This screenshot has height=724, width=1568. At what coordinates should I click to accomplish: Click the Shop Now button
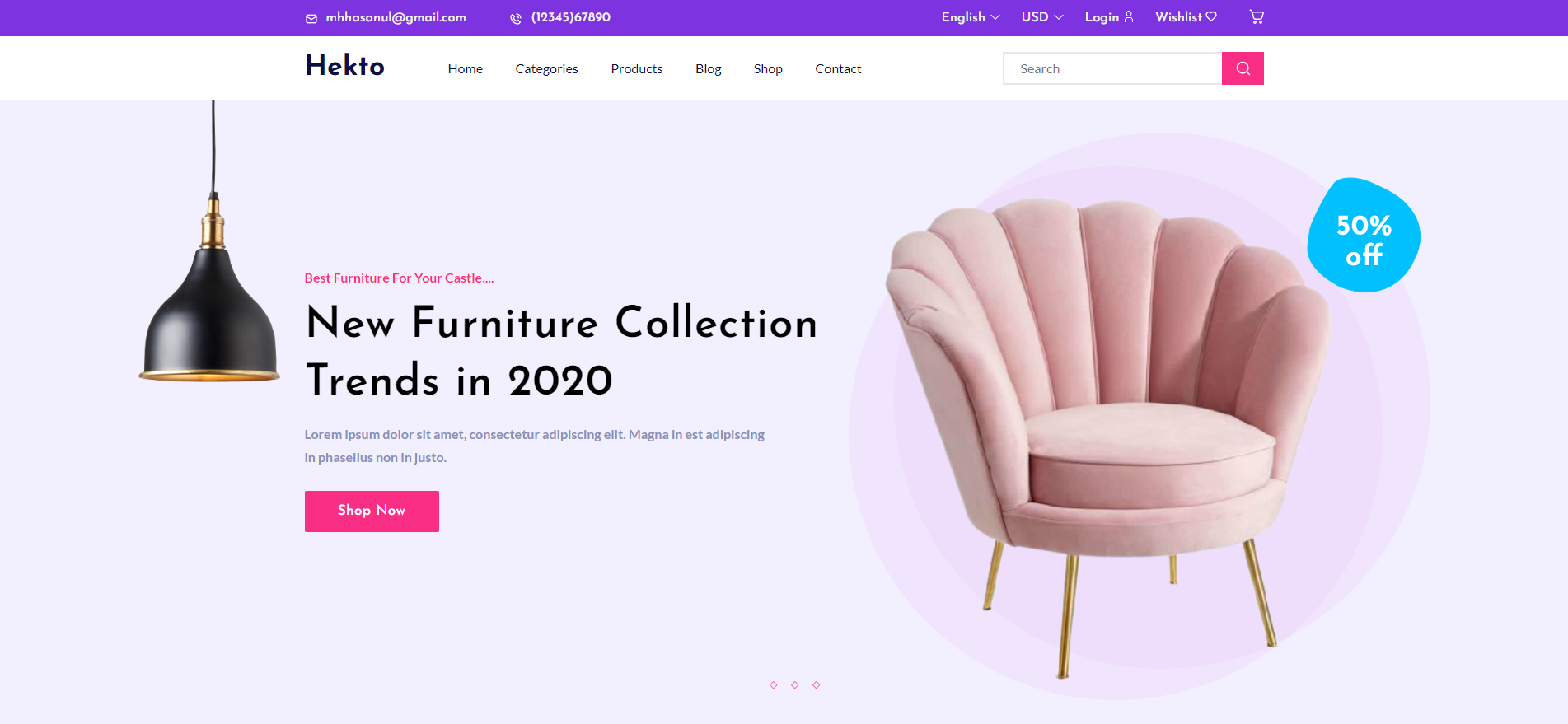click(372, 511)
